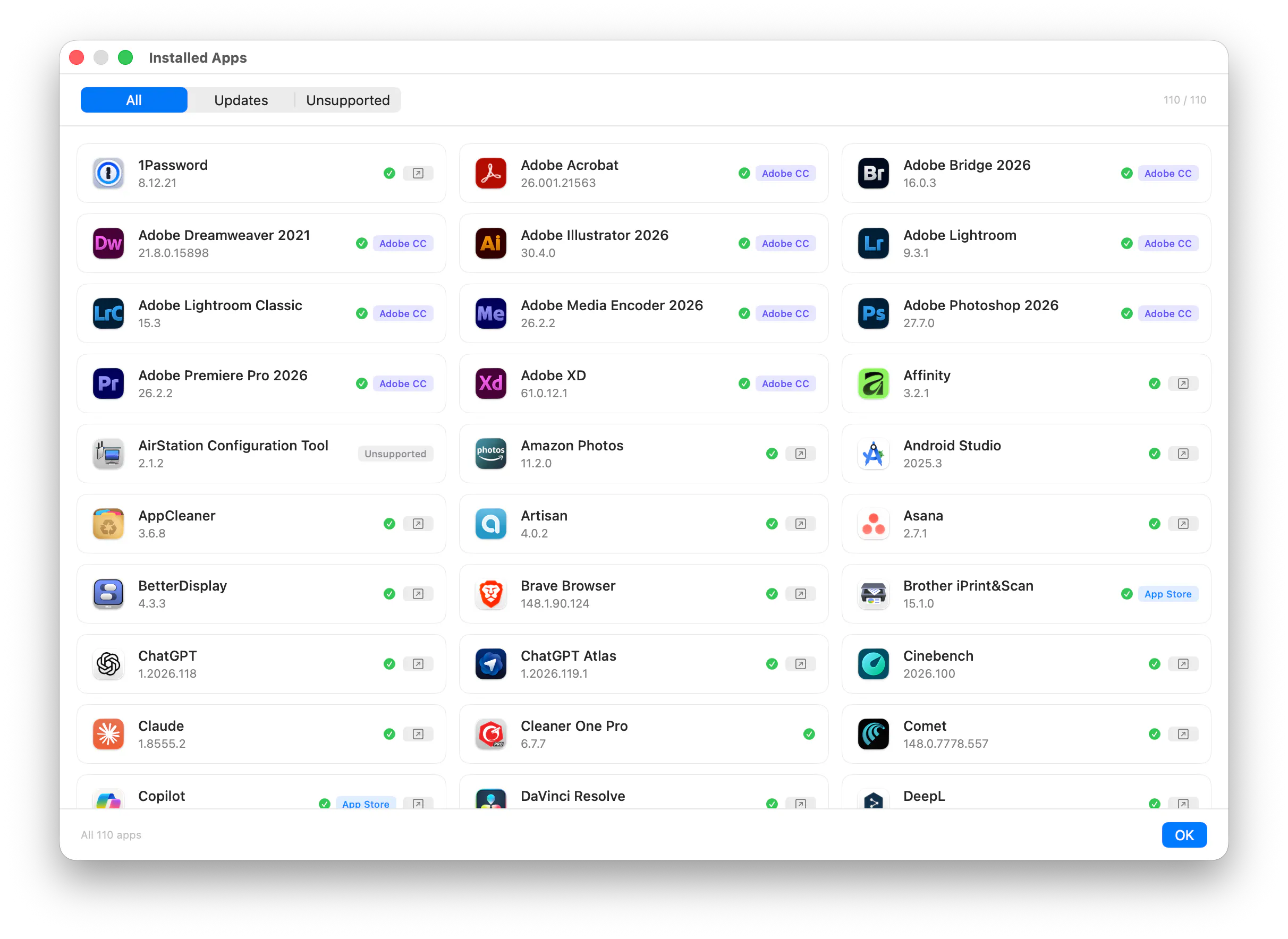Click the Adobe Acrobat app icon

pos(491,173)
